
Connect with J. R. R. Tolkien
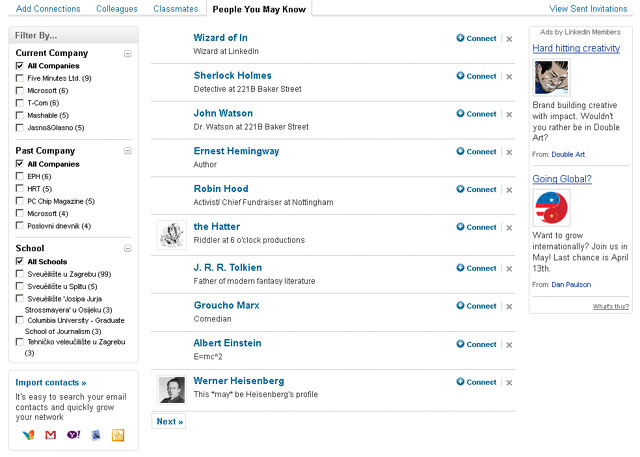(476, 268)
